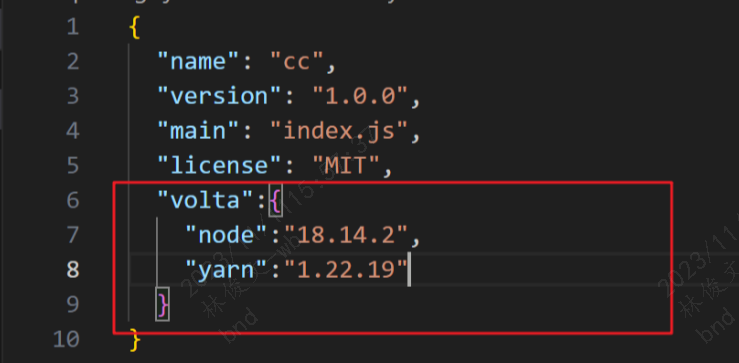Click the "license" key text
This screenshot has width=739, height=363.
219,165
